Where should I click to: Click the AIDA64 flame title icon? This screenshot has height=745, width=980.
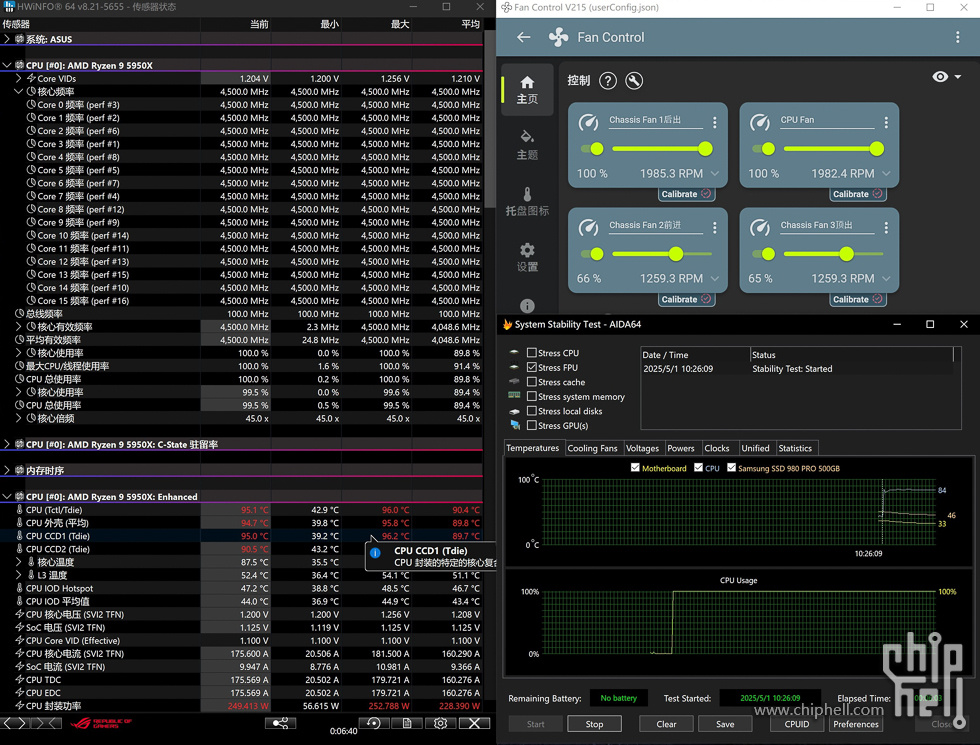508,324
